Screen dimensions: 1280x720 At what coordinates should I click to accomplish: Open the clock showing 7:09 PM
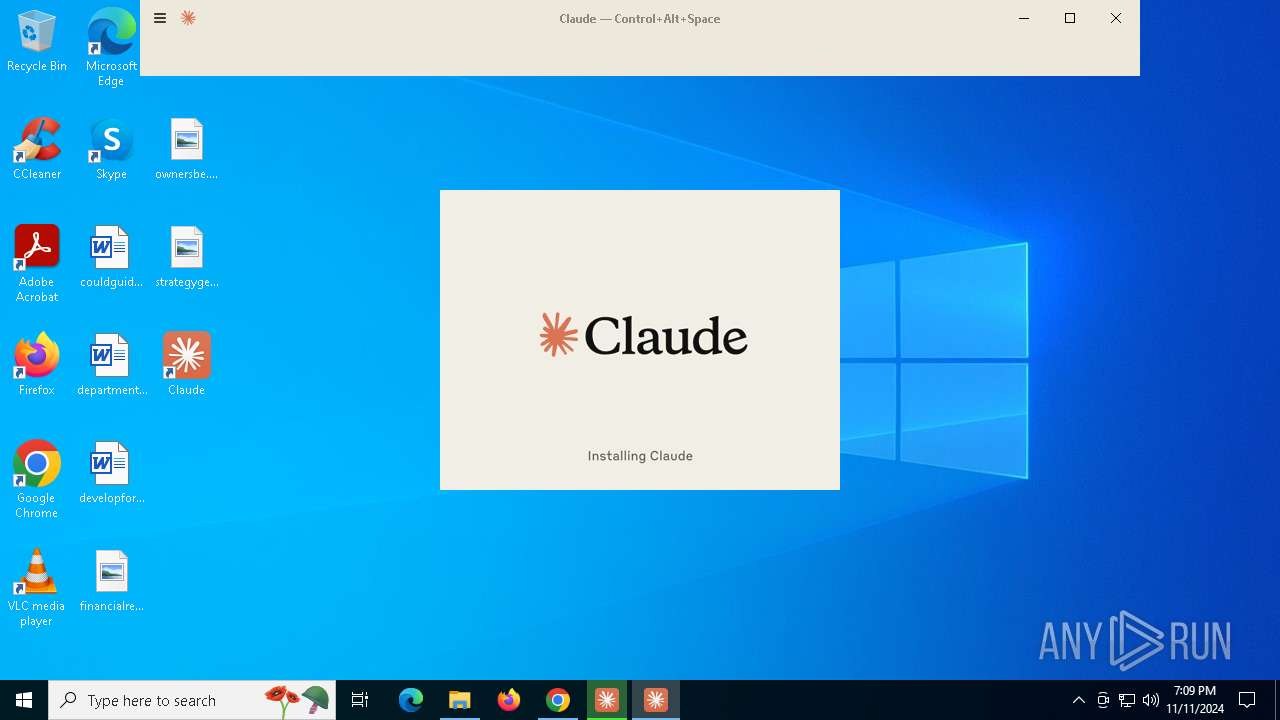click(x=1195, y=700)
